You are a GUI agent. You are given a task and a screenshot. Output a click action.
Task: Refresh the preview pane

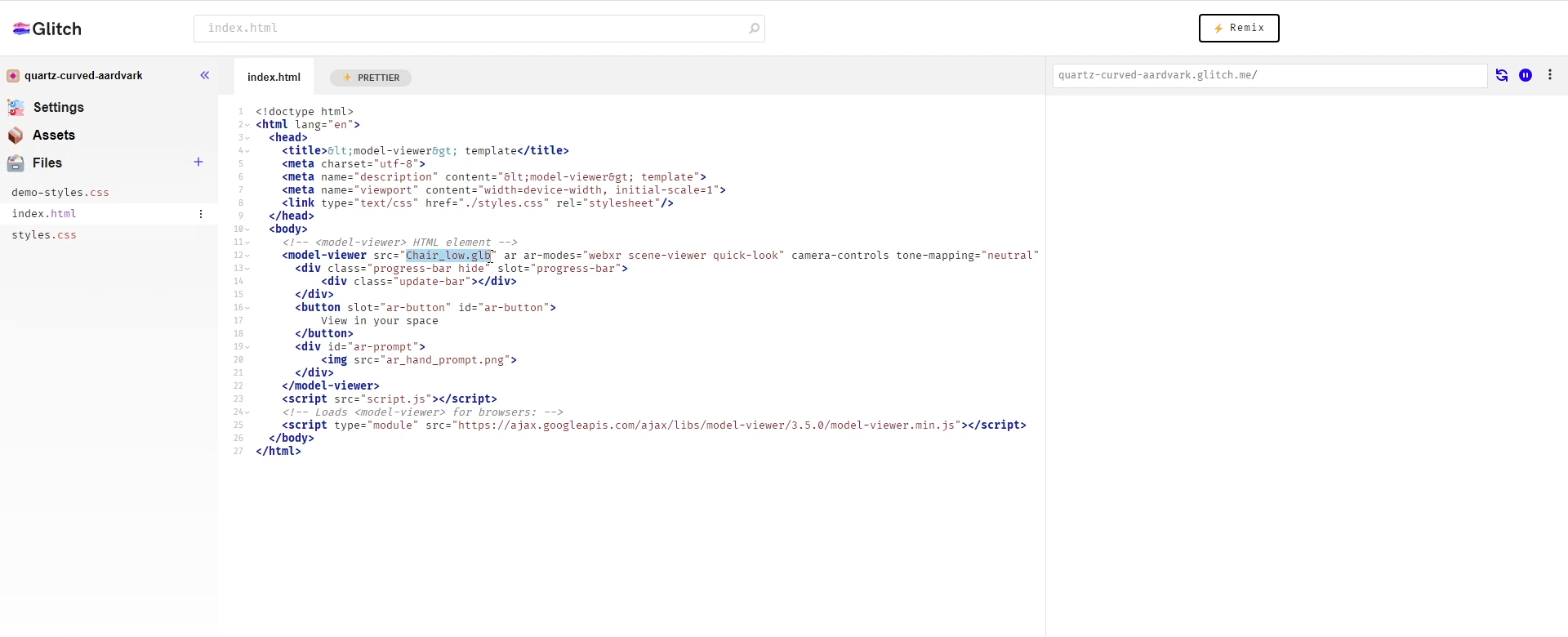(1502, 75)
